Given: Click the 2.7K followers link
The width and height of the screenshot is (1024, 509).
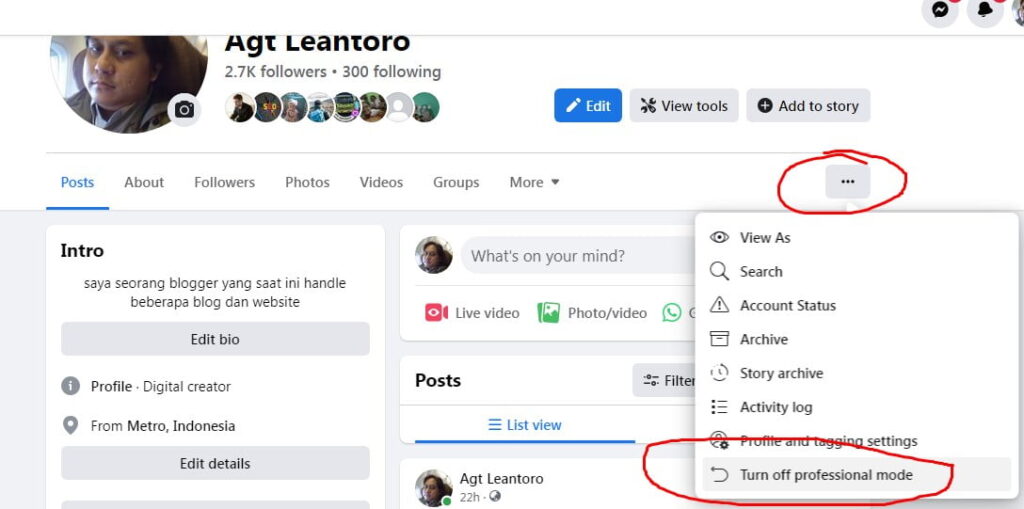Looking at the screenshot, I should pyautogui.click(x=275, y=71).
